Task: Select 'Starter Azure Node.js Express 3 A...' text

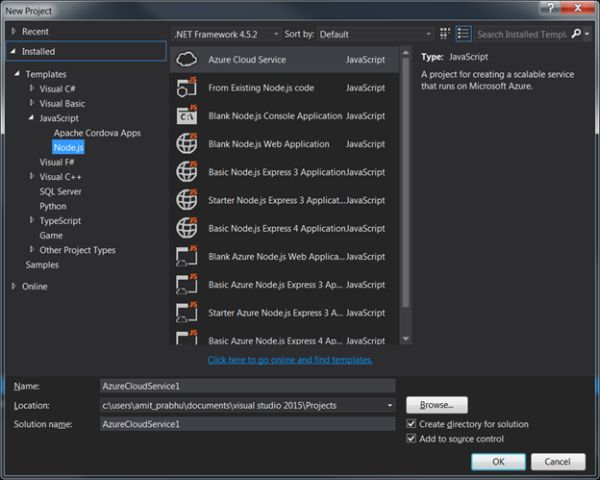Action: [276, 313]
